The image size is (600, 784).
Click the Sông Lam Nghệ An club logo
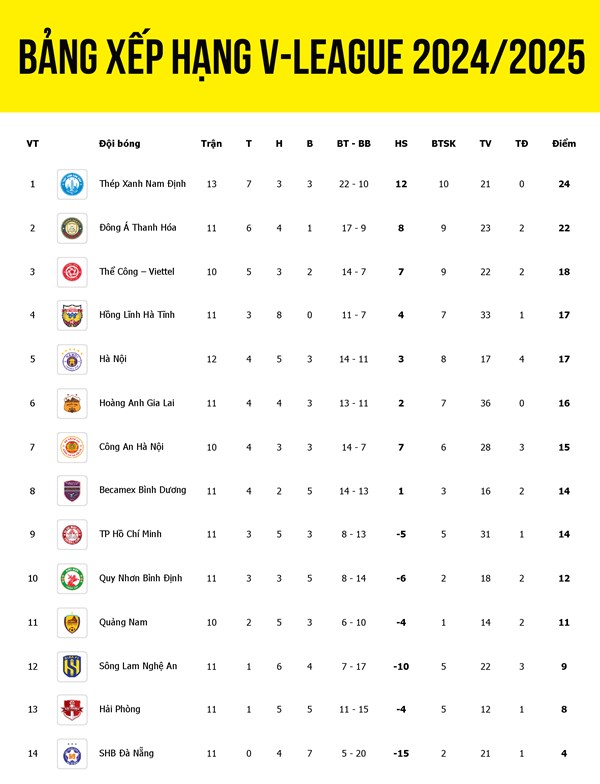coord(72,666)
